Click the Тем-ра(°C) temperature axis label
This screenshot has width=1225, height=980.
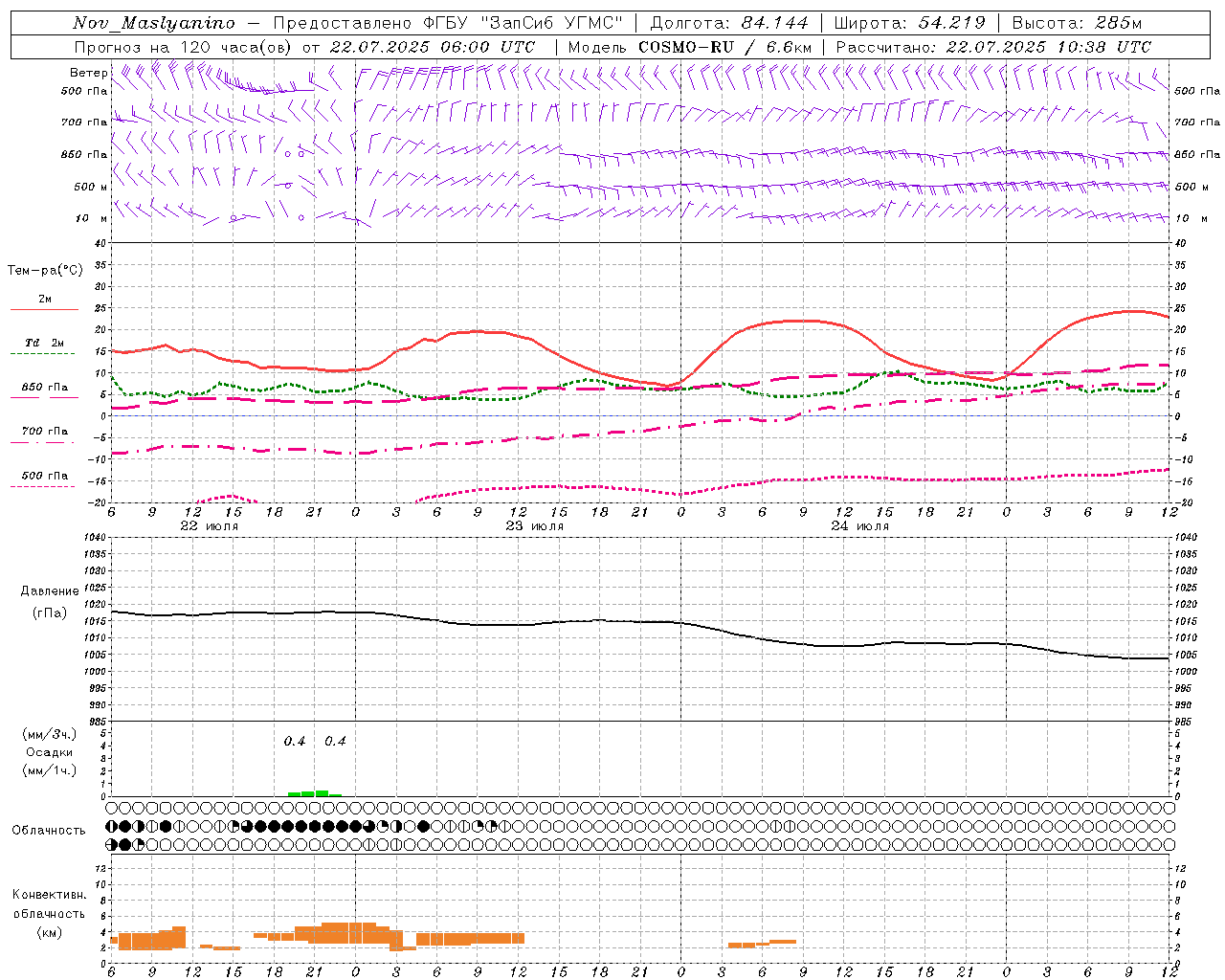[45, 271]
